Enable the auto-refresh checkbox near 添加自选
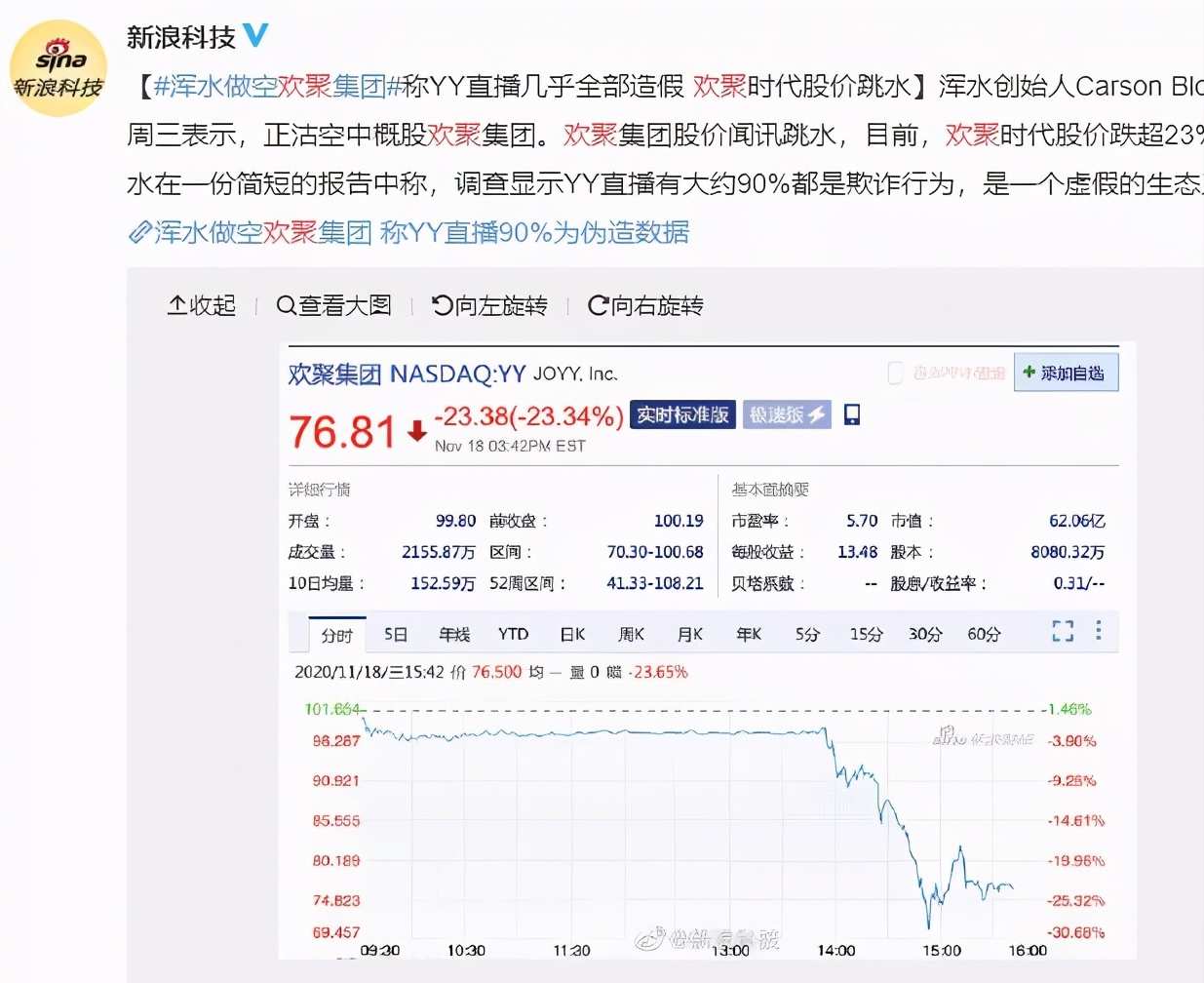 click(x=894, y=373)
